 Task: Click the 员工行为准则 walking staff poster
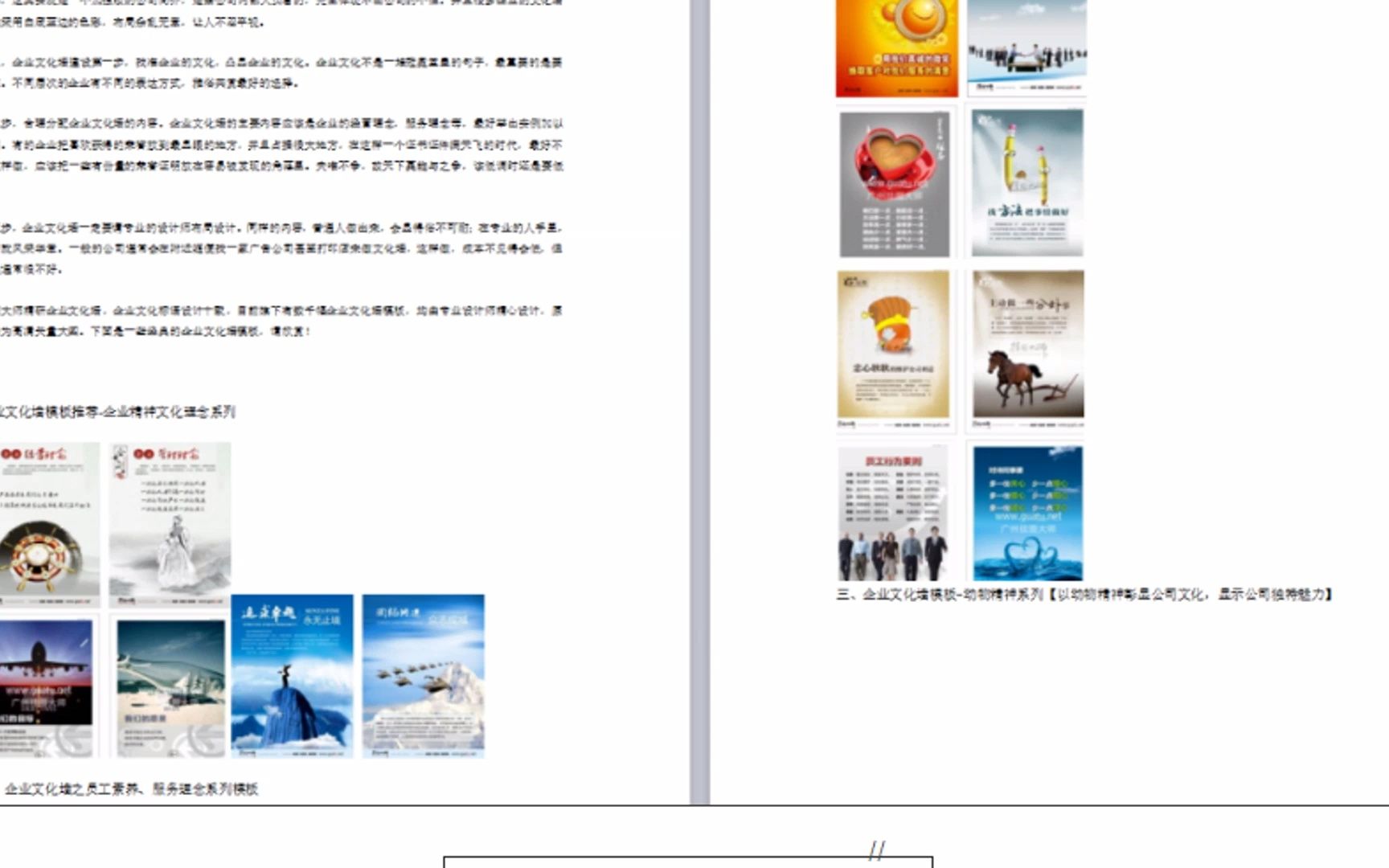(x=893, y=514)
